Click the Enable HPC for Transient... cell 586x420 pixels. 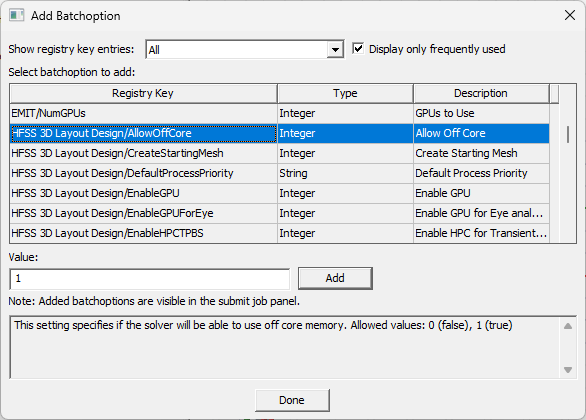pyautogui.click(x=481, y=233)
